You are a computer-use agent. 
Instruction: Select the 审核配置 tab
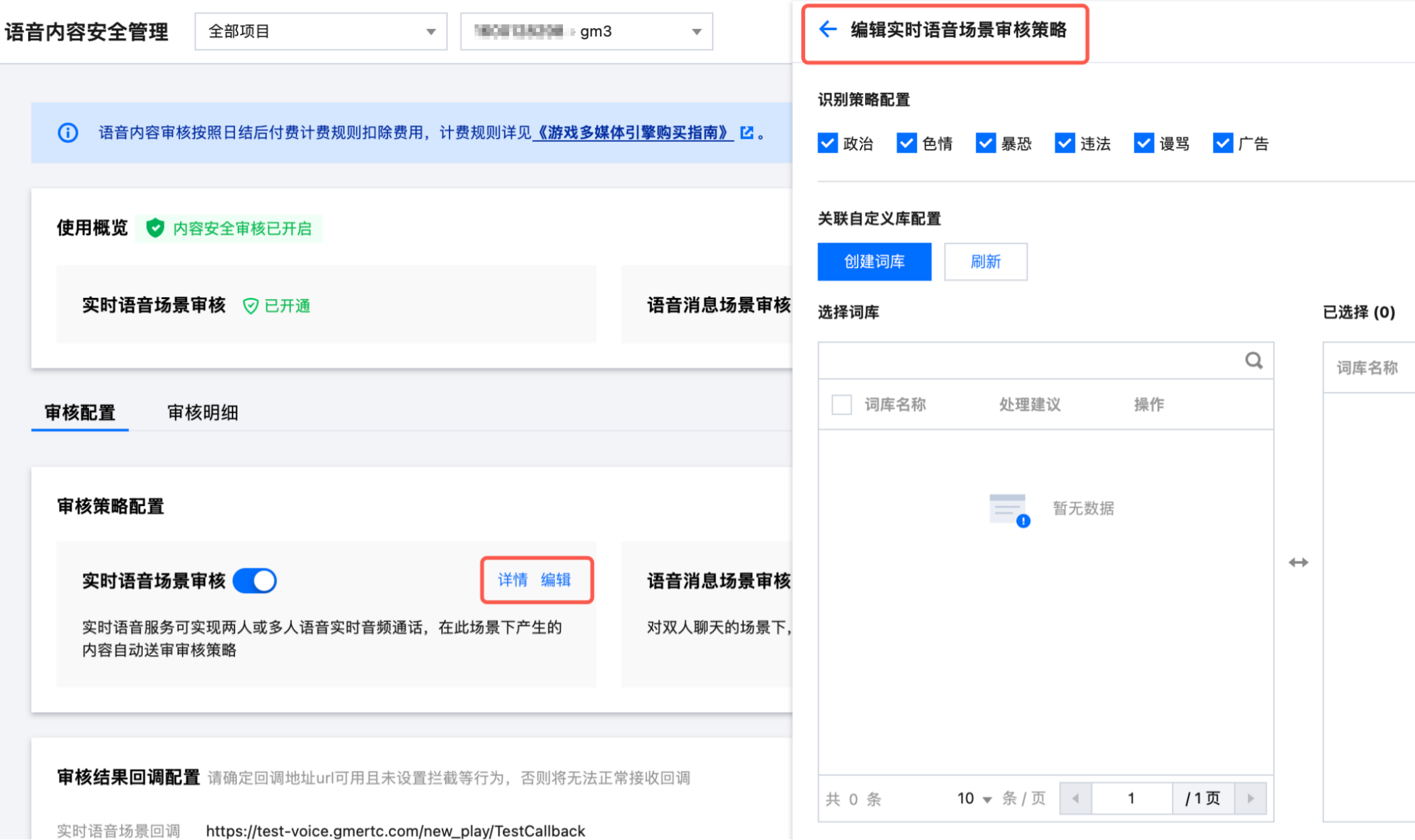click(x=80, y=412)
